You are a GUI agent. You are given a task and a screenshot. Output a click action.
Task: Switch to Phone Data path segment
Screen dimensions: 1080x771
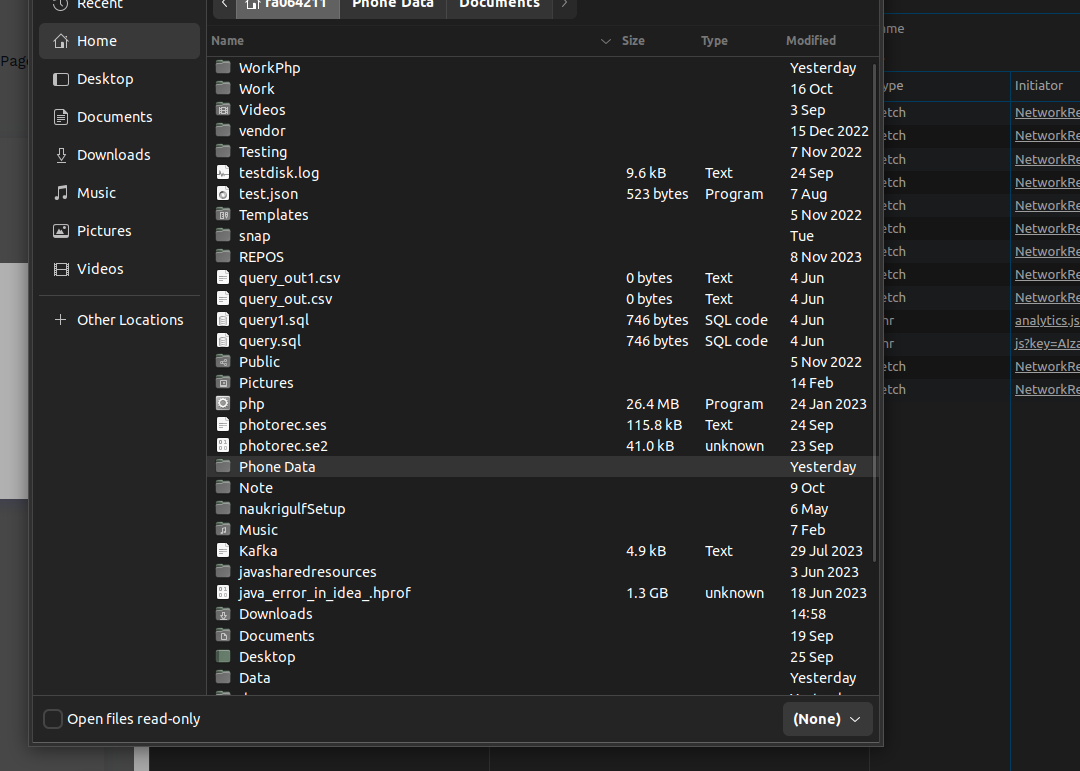[x=393, y=4]
